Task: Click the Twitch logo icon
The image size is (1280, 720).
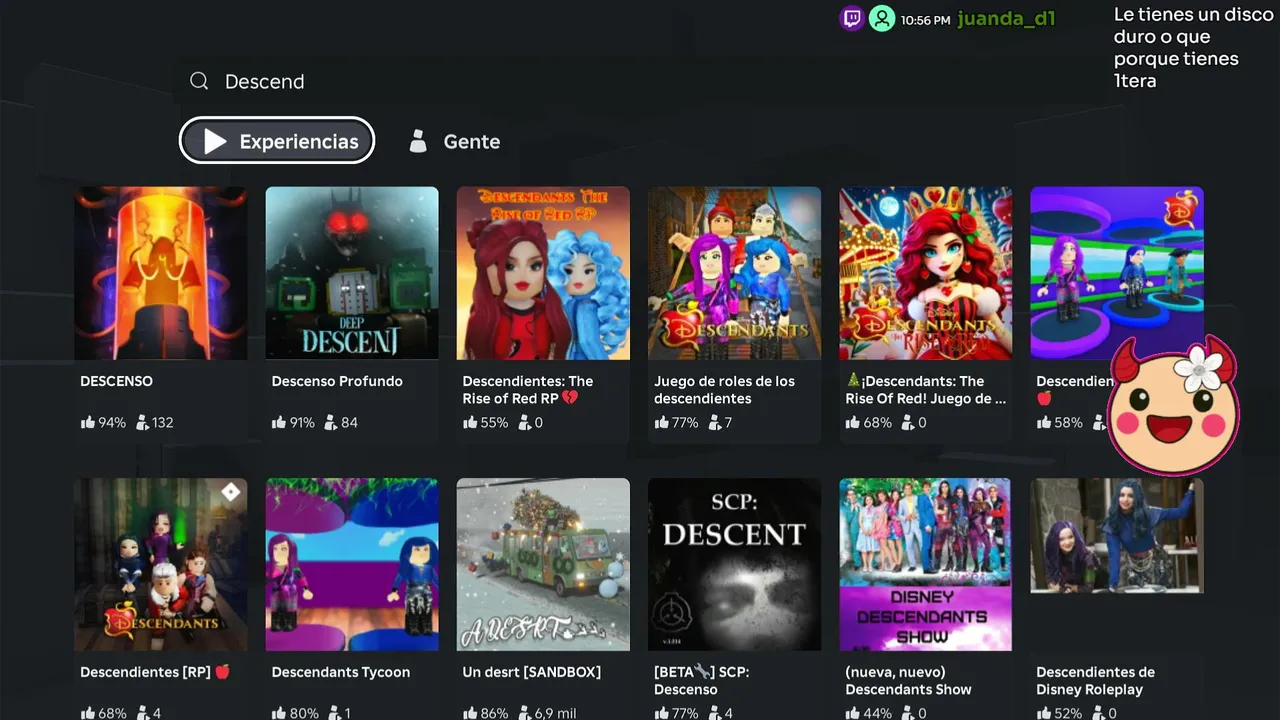Action: tap(851, 18)
